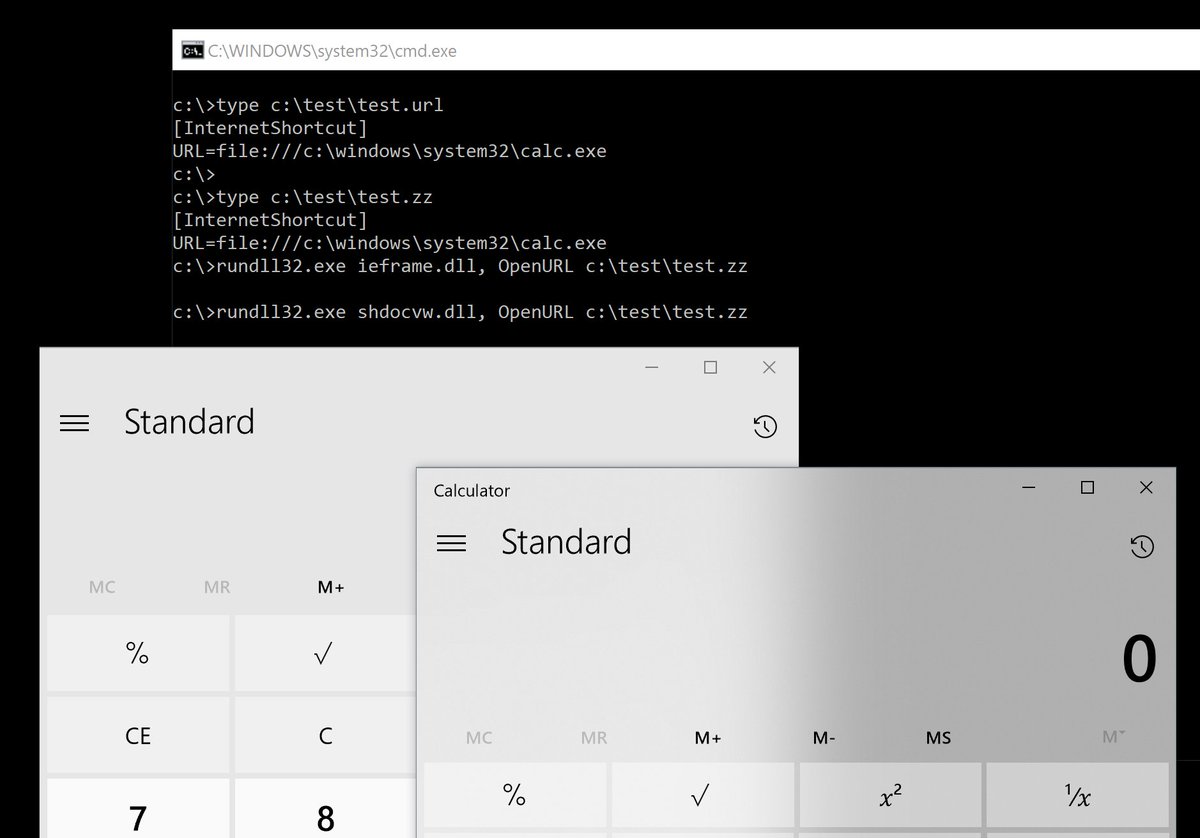Close the back Calculator window
This screenshot has height=838, width=1200.
(x=769, y=367)
